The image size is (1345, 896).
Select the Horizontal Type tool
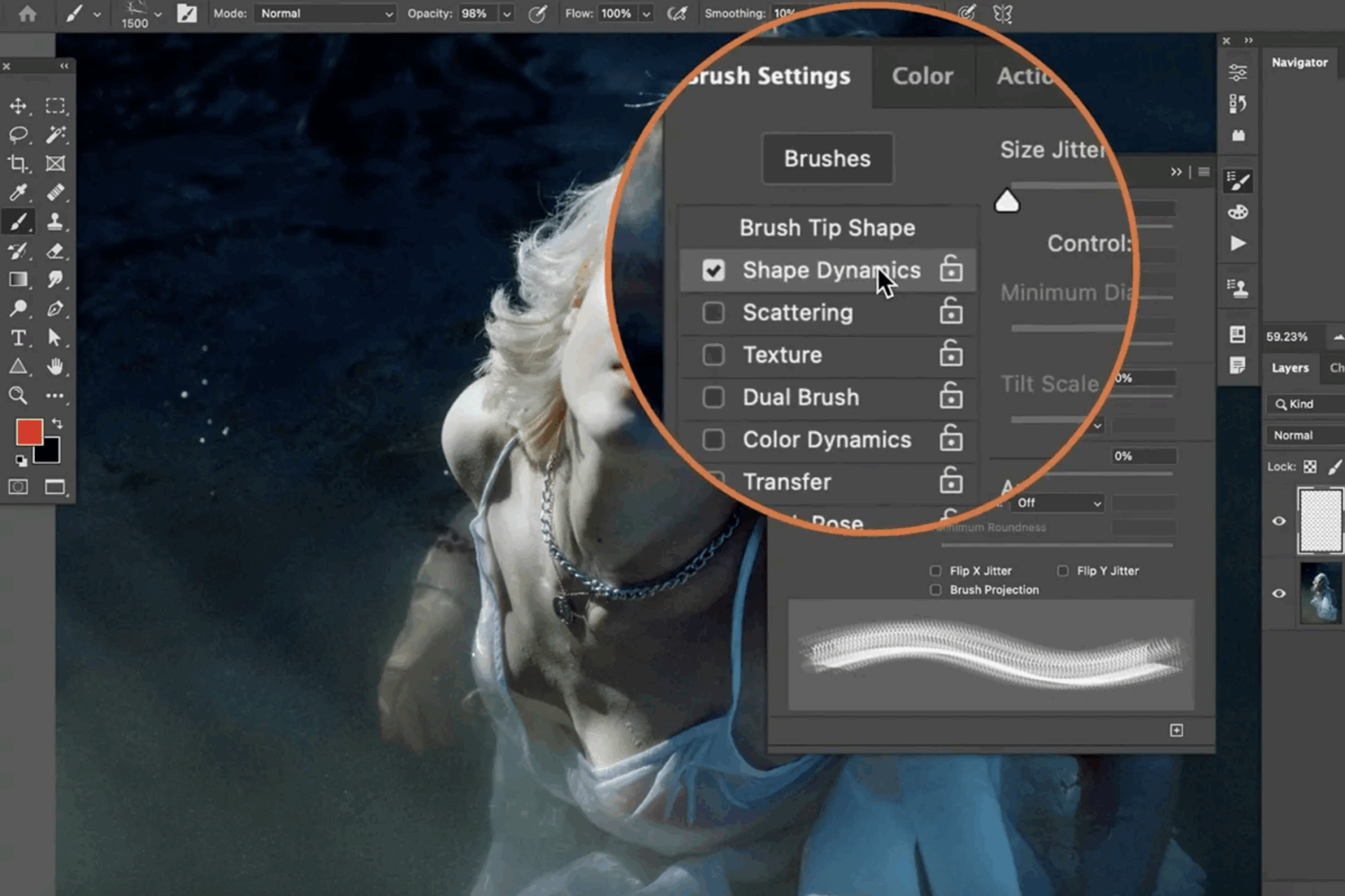click(19, 338)
